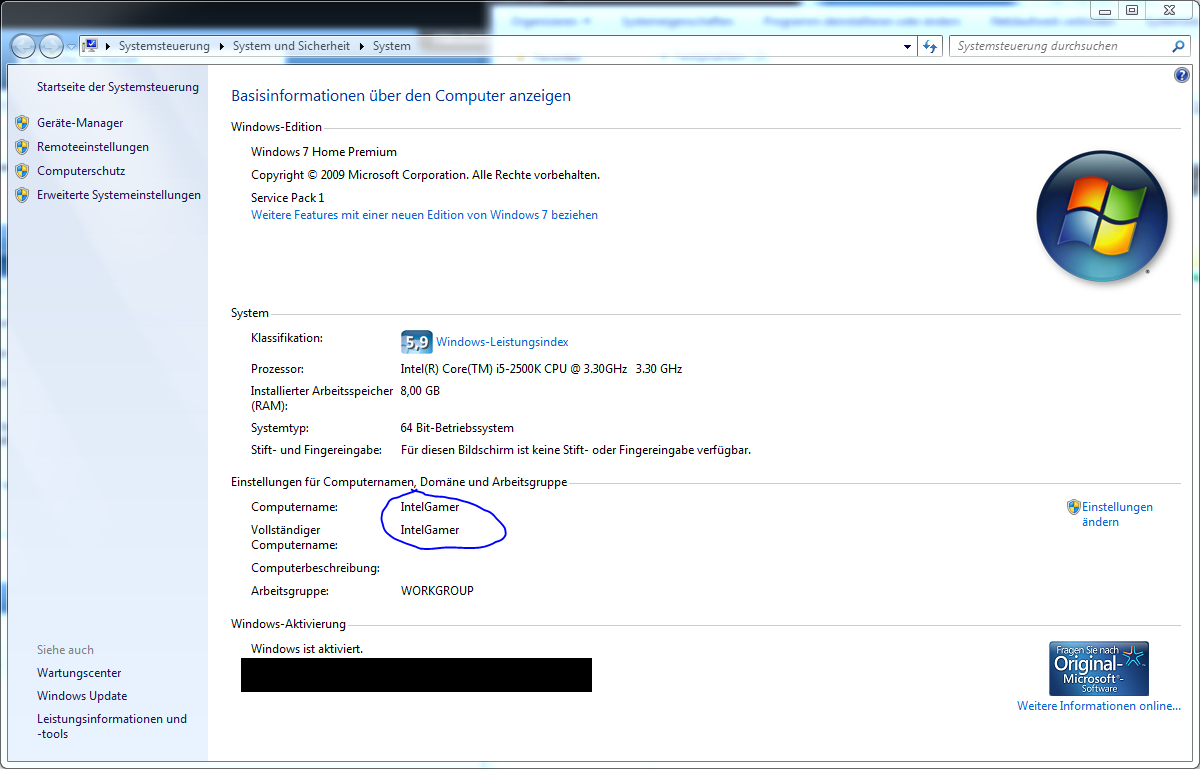Click Vollständiger Computername value IntelGamer
This screenshot has height=769, width=1200.
[430, 530]
